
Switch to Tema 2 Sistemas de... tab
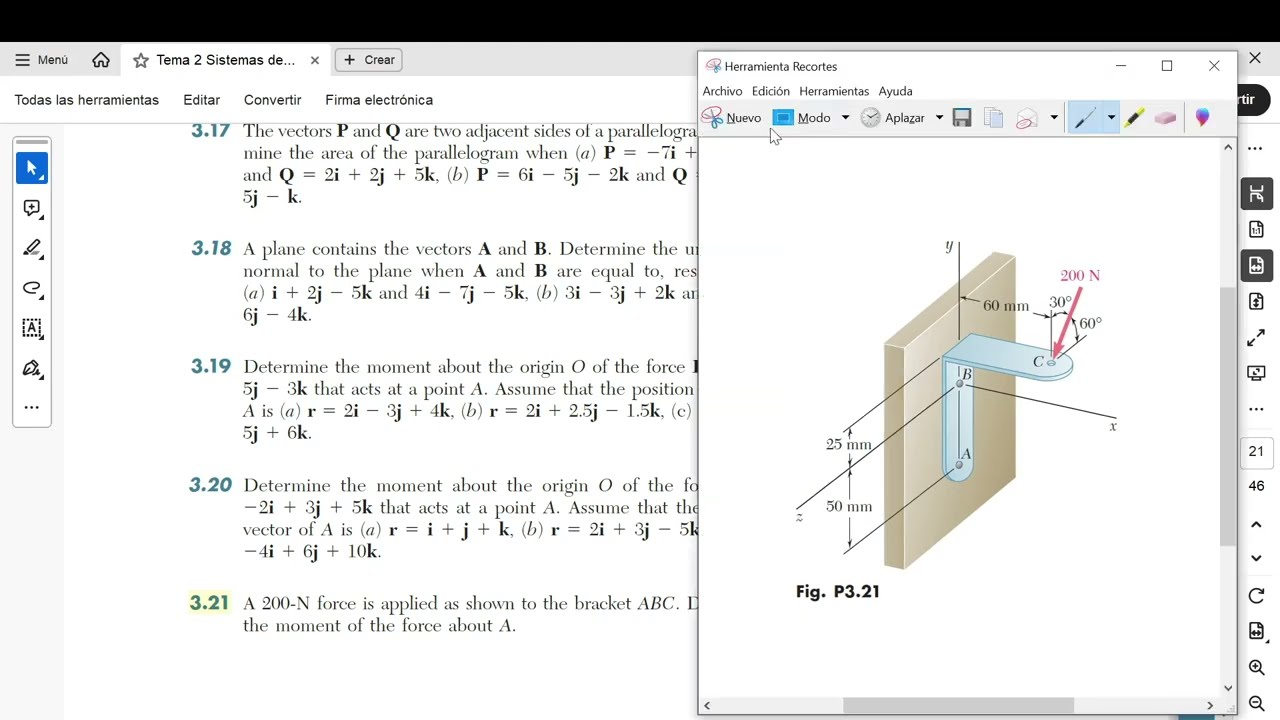click(x=226, y=60)
